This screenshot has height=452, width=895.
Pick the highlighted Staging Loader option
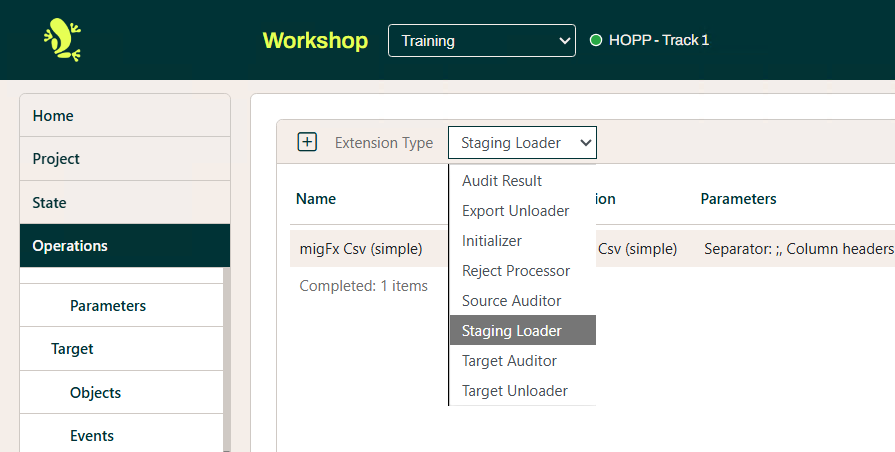tap(523, 330)
